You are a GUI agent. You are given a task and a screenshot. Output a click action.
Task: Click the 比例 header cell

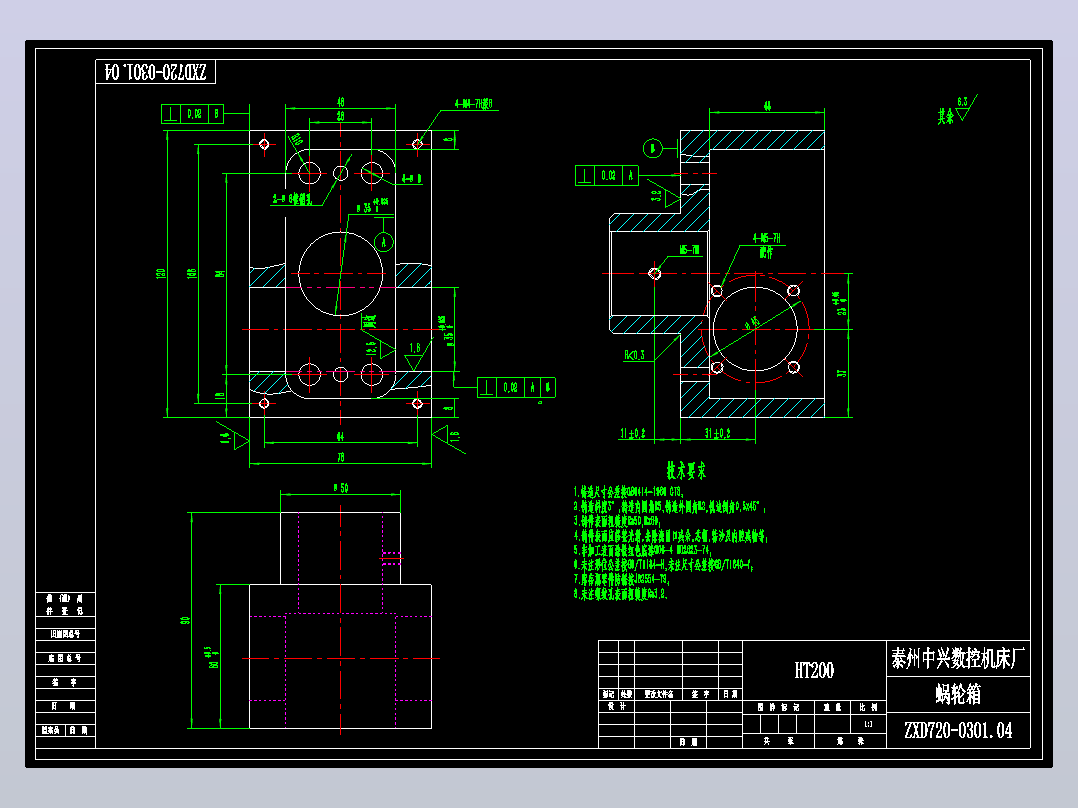click(868, 707)
